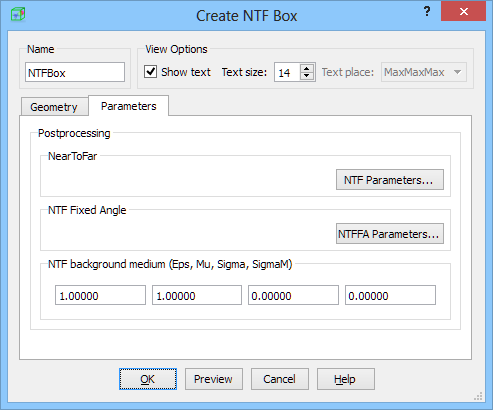Open the Text place dropdown
The image size is (493, 410).
(x=424, y=72)
